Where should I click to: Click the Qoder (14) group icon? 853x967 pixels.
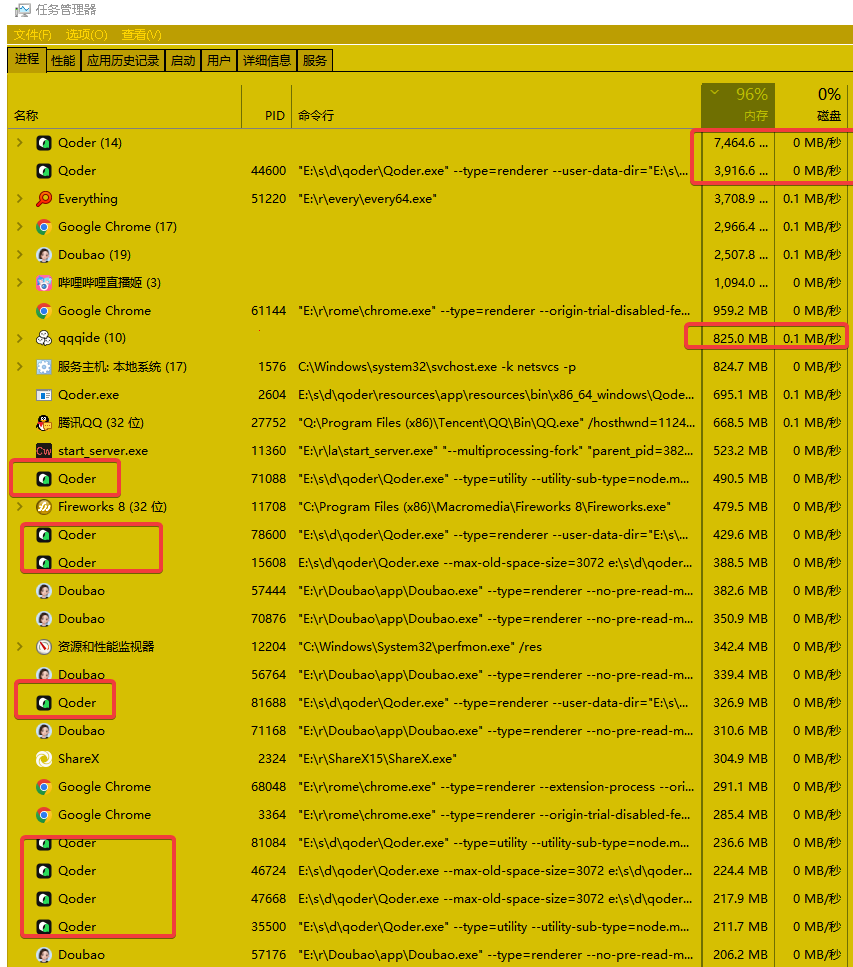(44, 143)
